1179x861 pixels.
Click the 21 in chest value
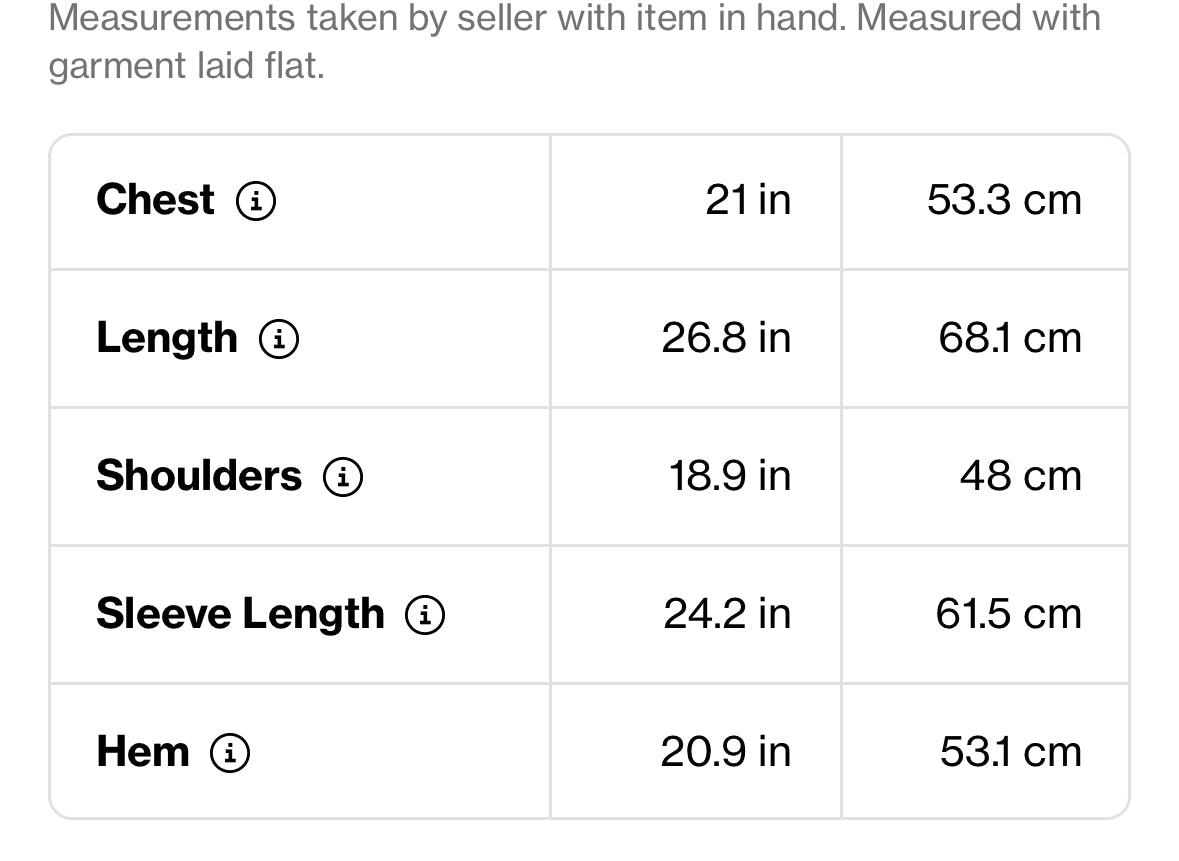[x=748, y=200]
